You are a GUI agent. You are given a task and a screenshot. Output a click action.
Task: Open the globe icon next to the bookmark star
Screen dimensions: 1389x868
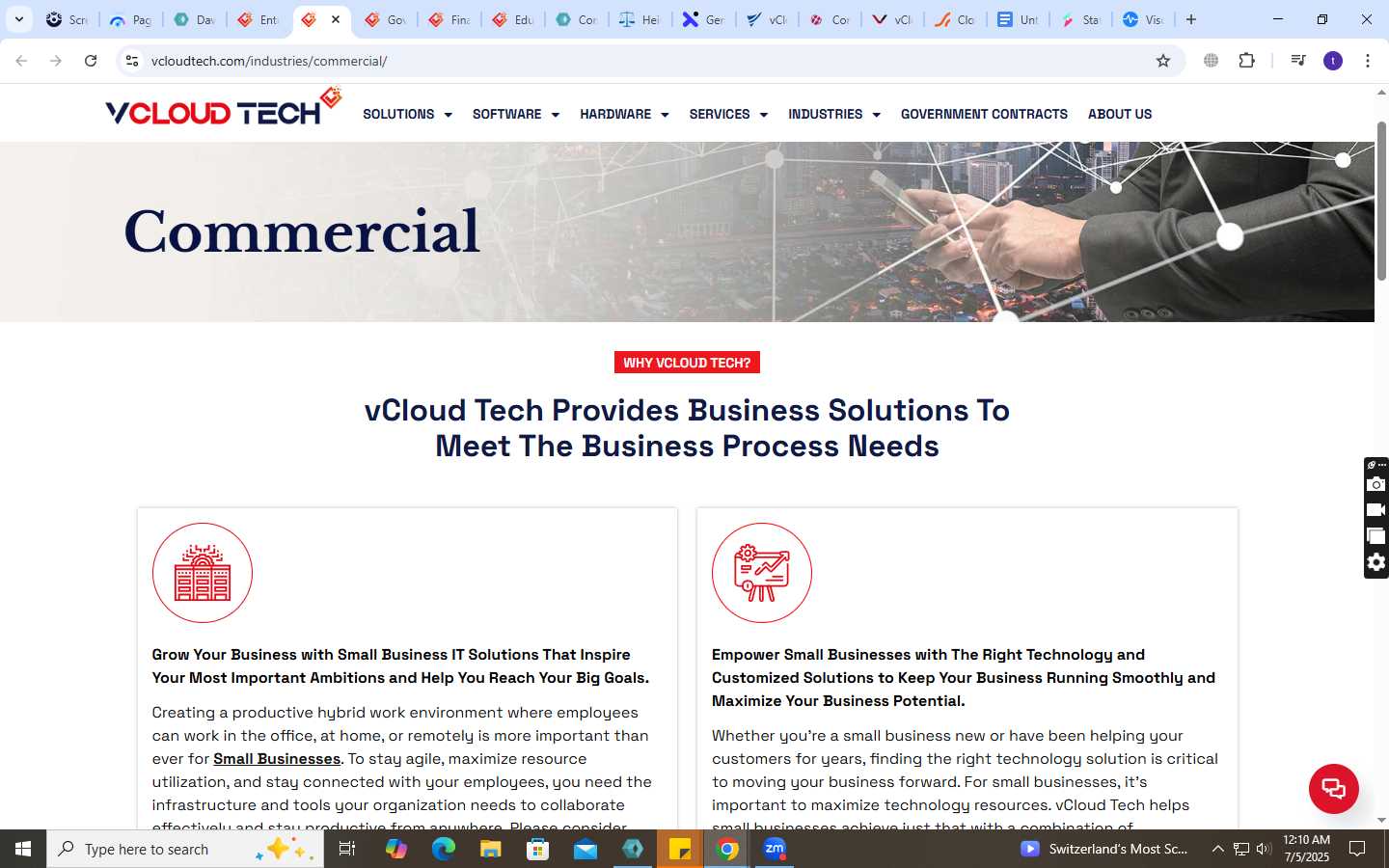1211,61
